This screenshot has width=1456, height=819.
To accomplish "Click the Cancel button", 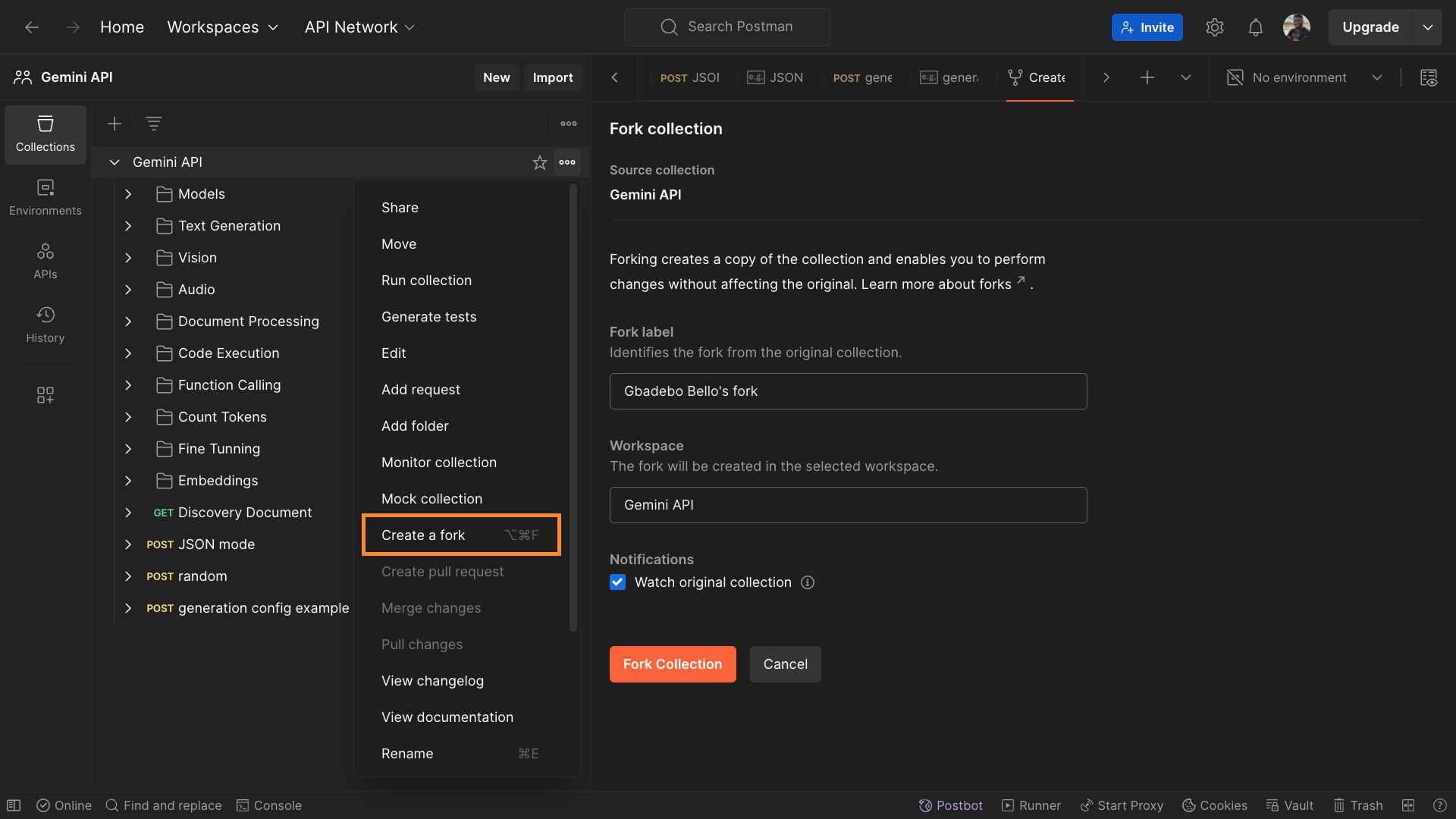I will (x=785, y=664).
